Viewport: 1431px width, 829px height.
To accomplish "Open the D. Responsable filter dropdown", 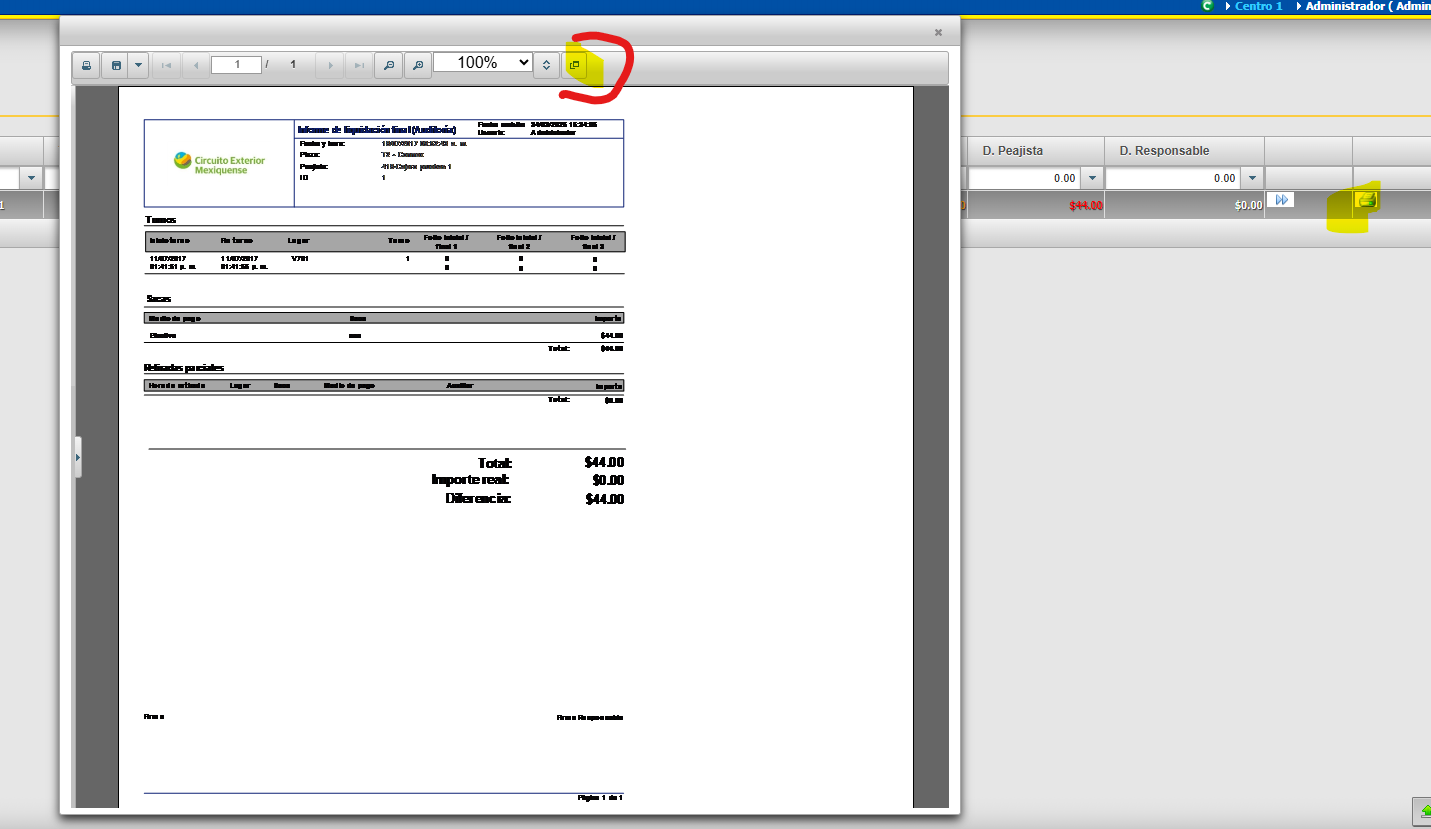I will click(1251, 178).
